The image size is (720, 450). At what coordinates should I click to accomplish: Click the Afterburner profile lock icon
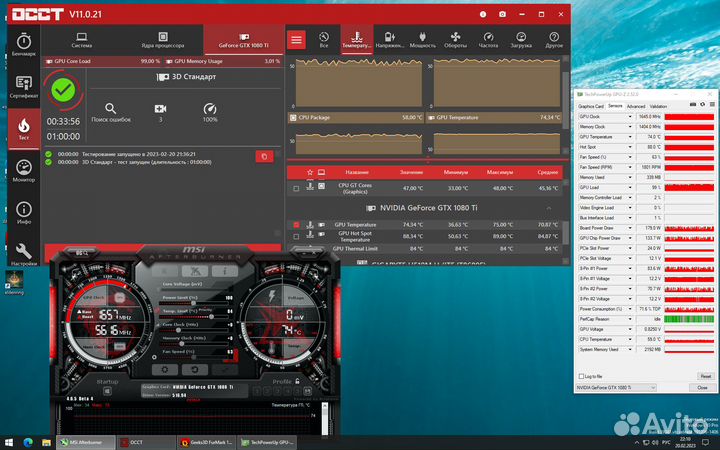click(298, 382)
